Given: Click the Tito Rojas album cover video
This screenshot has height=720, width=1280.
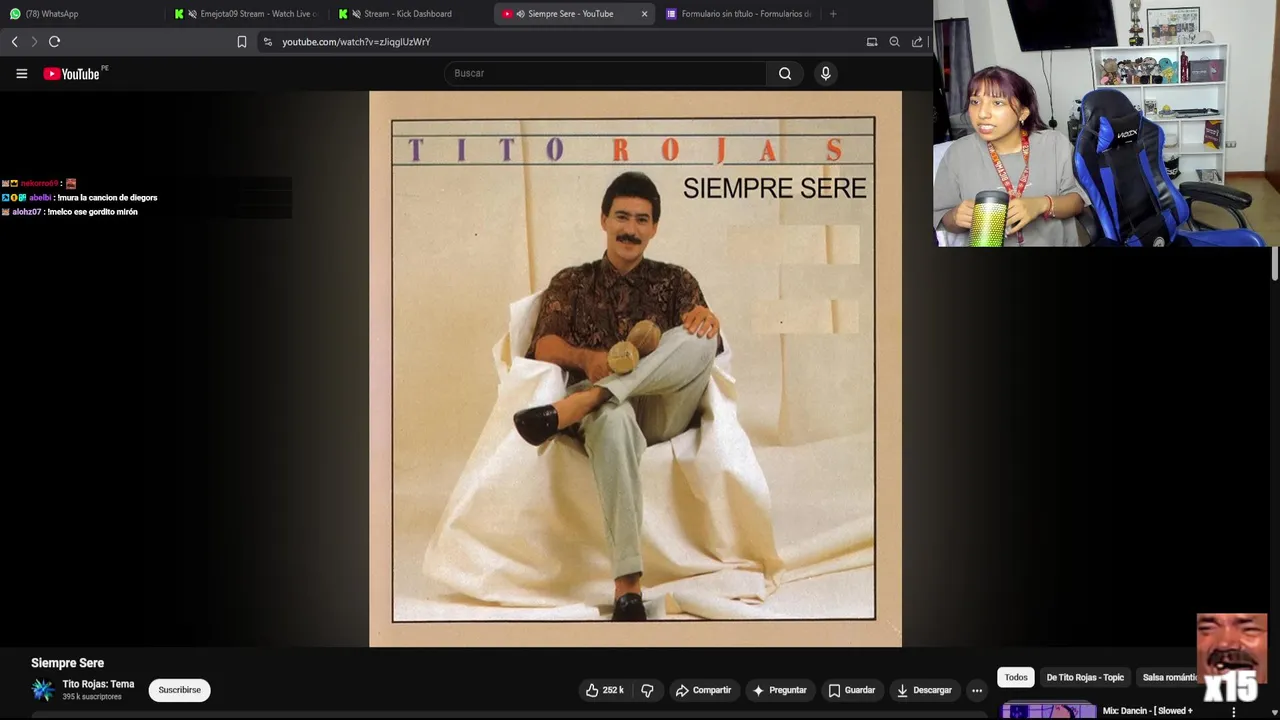Looking at the screenshot, I should [635, 369].
